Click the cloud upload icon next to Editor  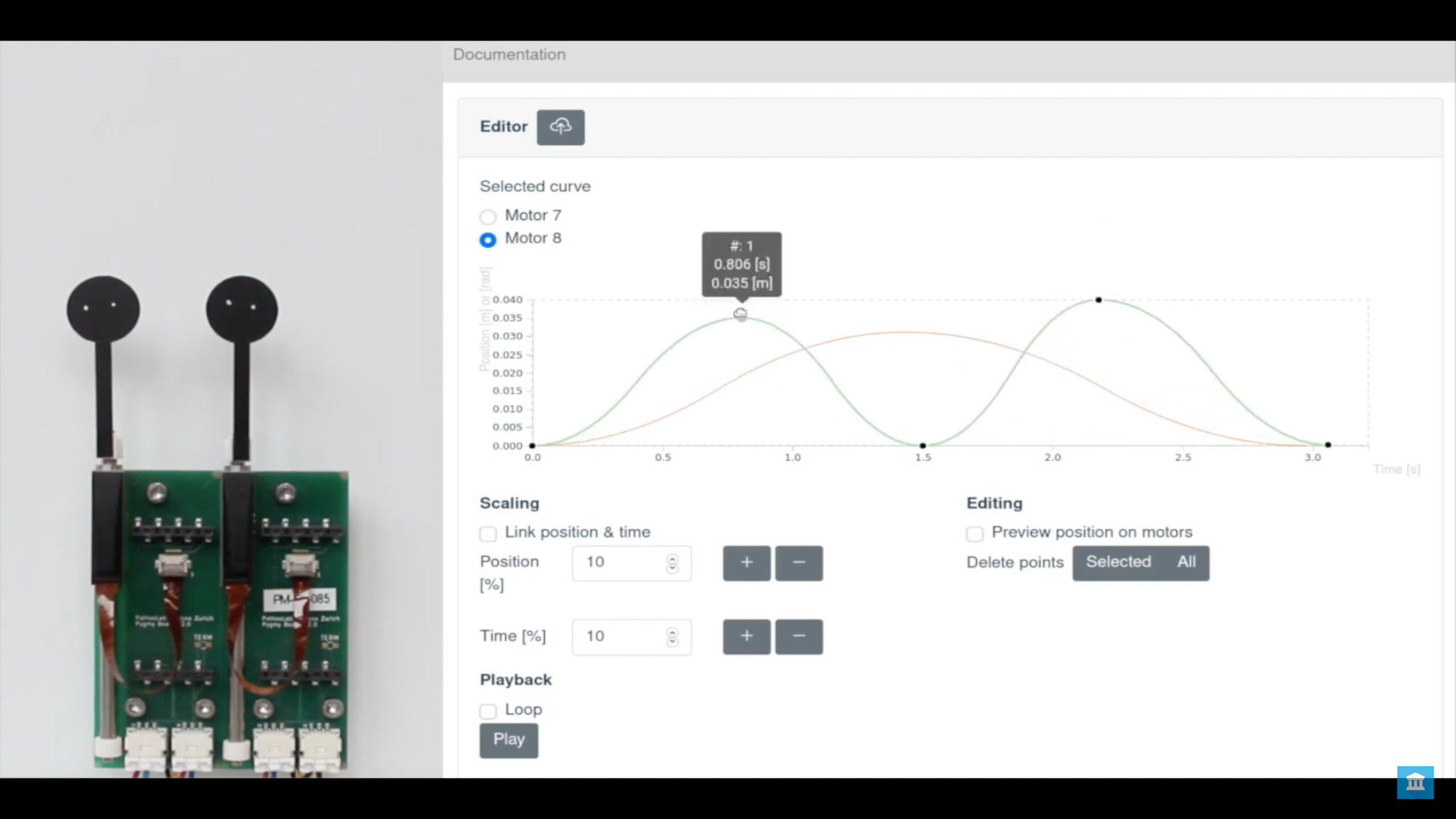click(x=560, y=127)
